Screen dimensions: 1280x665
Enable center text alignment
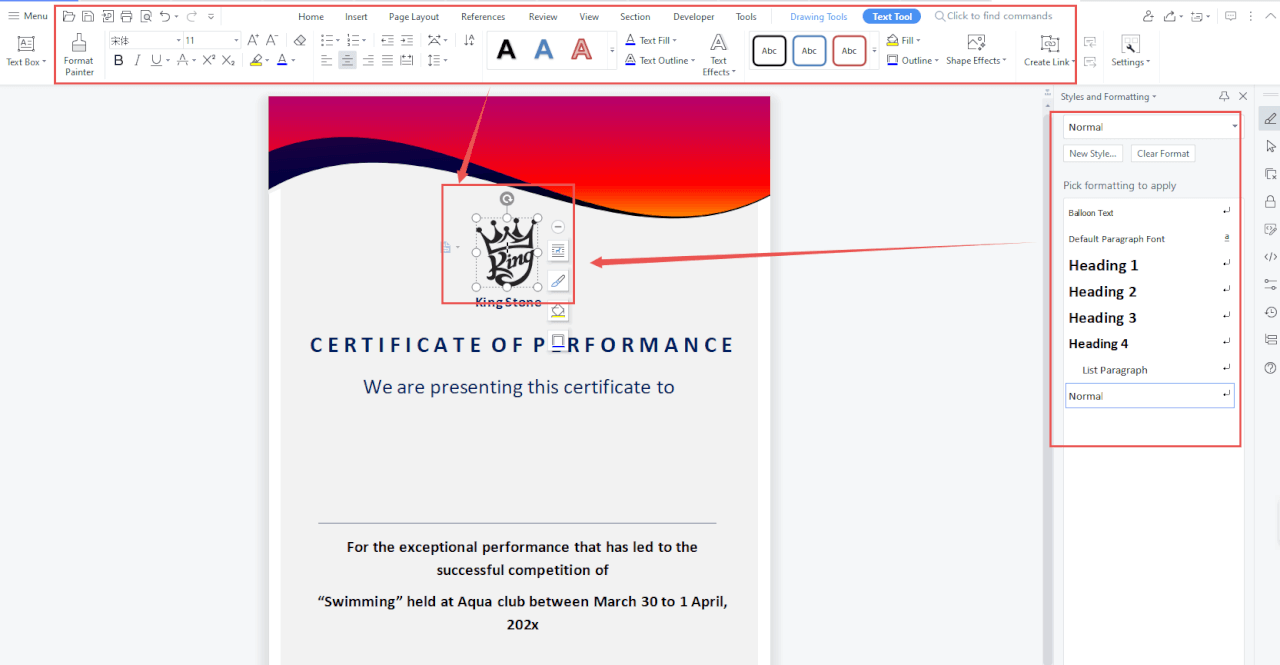(347, 60)
